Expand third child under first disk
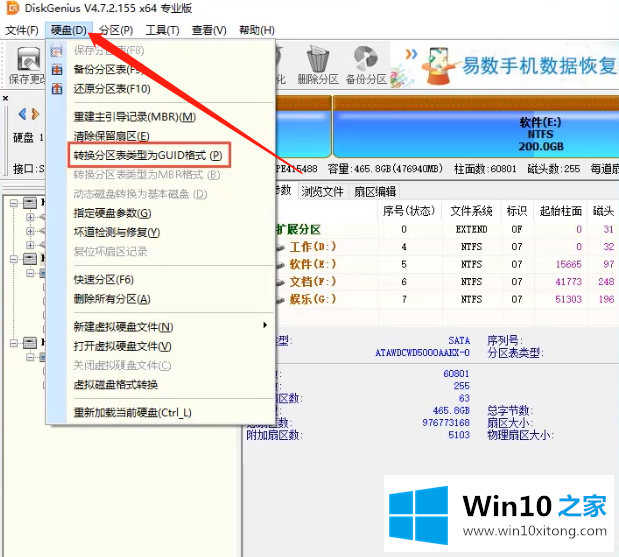The image size is (619, 557). [30, 244]
